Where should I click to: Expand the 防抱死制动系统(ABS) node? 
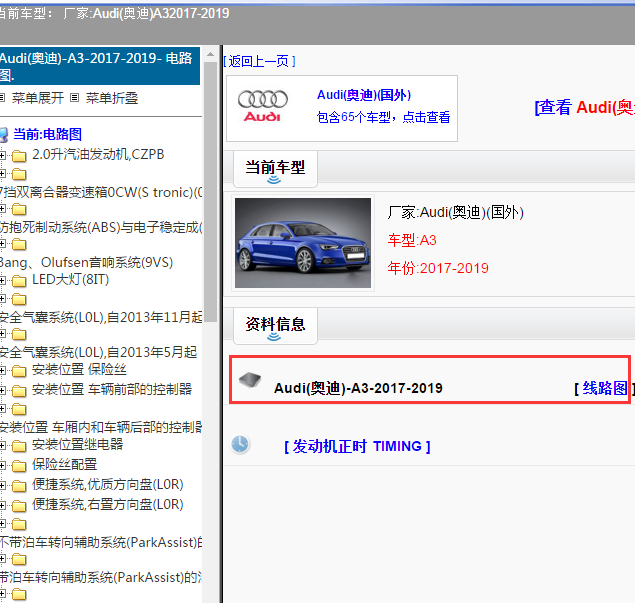[2, 209]
